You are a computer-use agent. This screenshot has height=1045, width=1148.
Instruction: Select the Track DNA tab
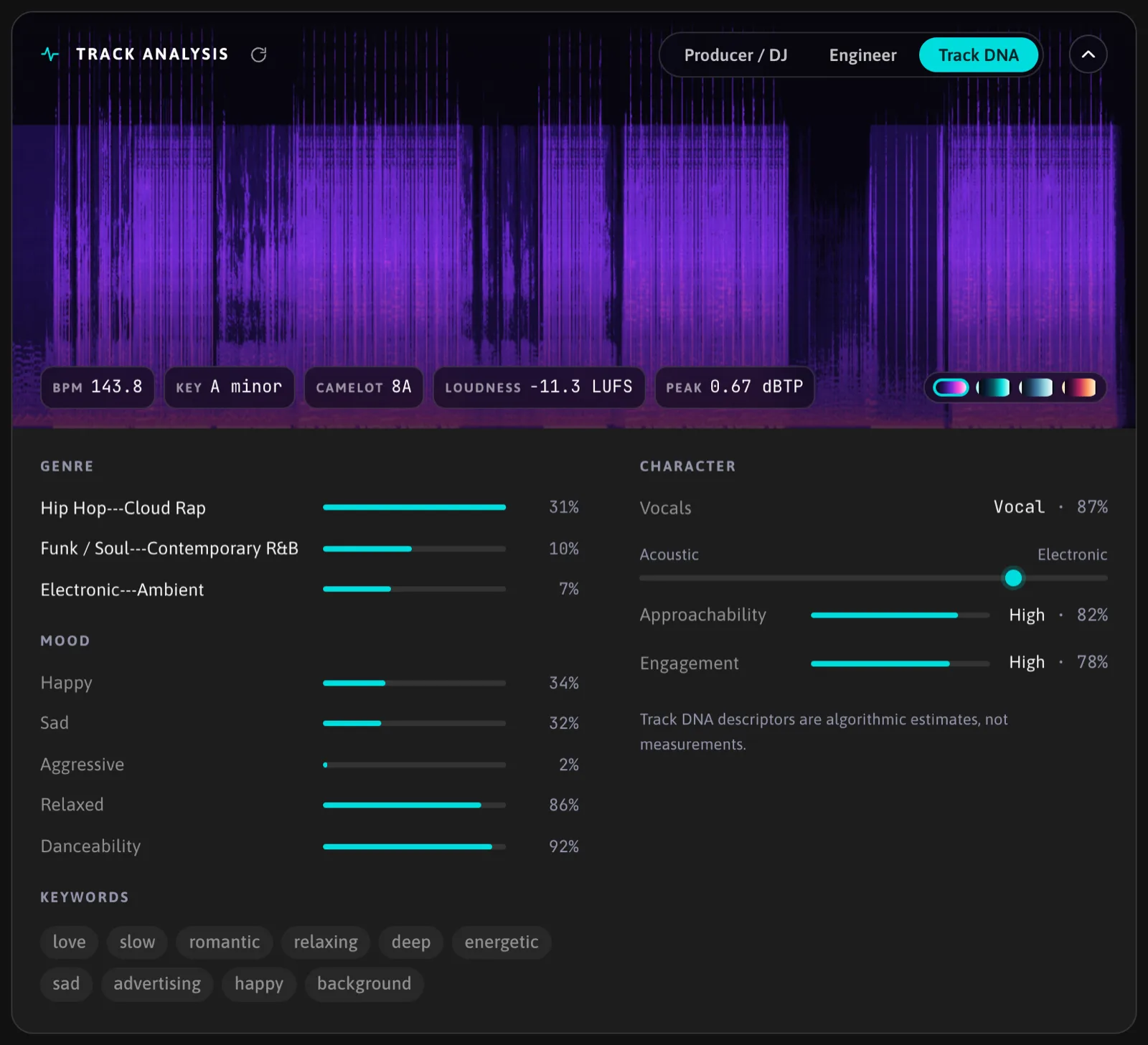click(979, 55)
